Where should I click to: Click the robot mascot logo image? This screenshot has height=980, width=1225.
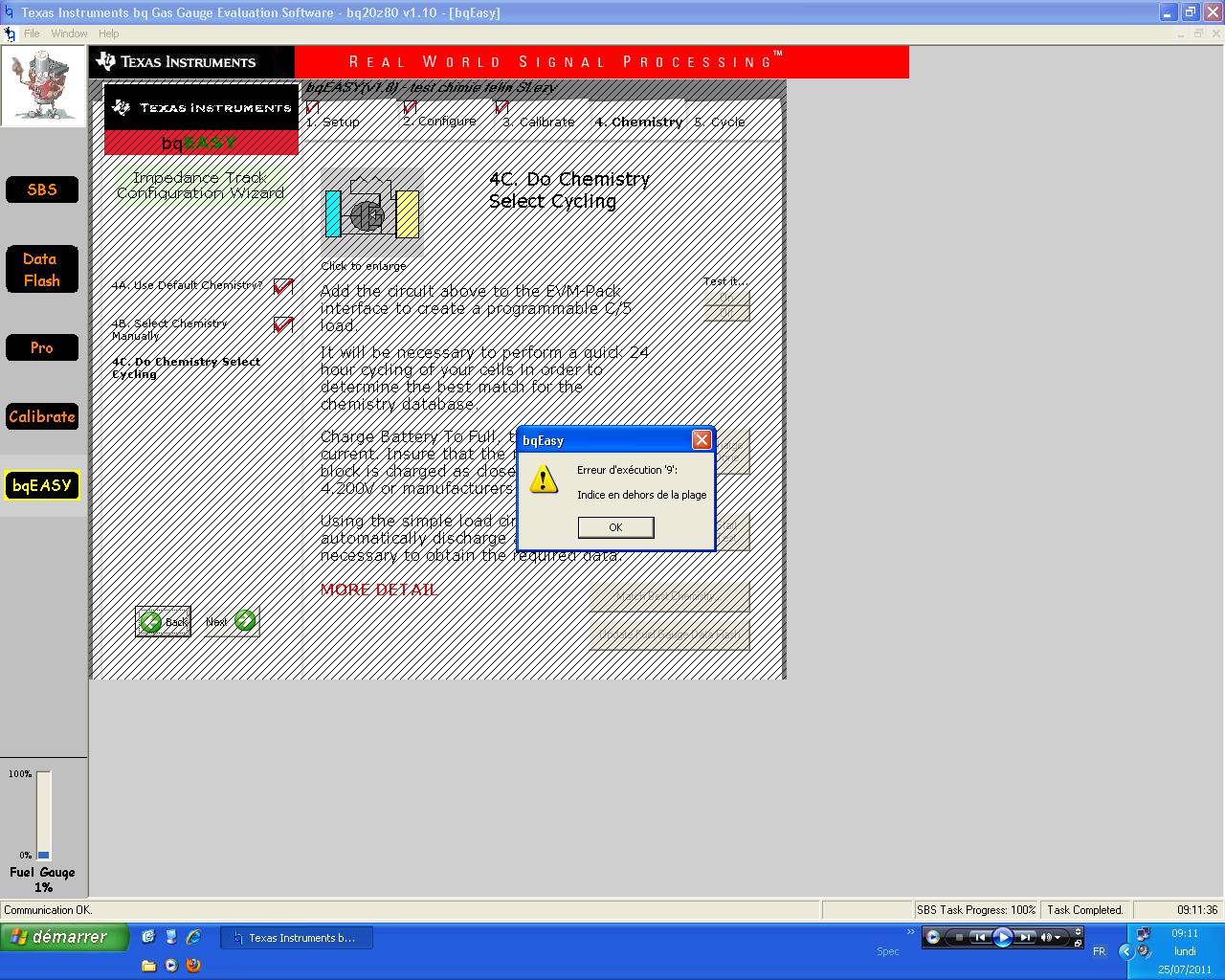[43, 86]
